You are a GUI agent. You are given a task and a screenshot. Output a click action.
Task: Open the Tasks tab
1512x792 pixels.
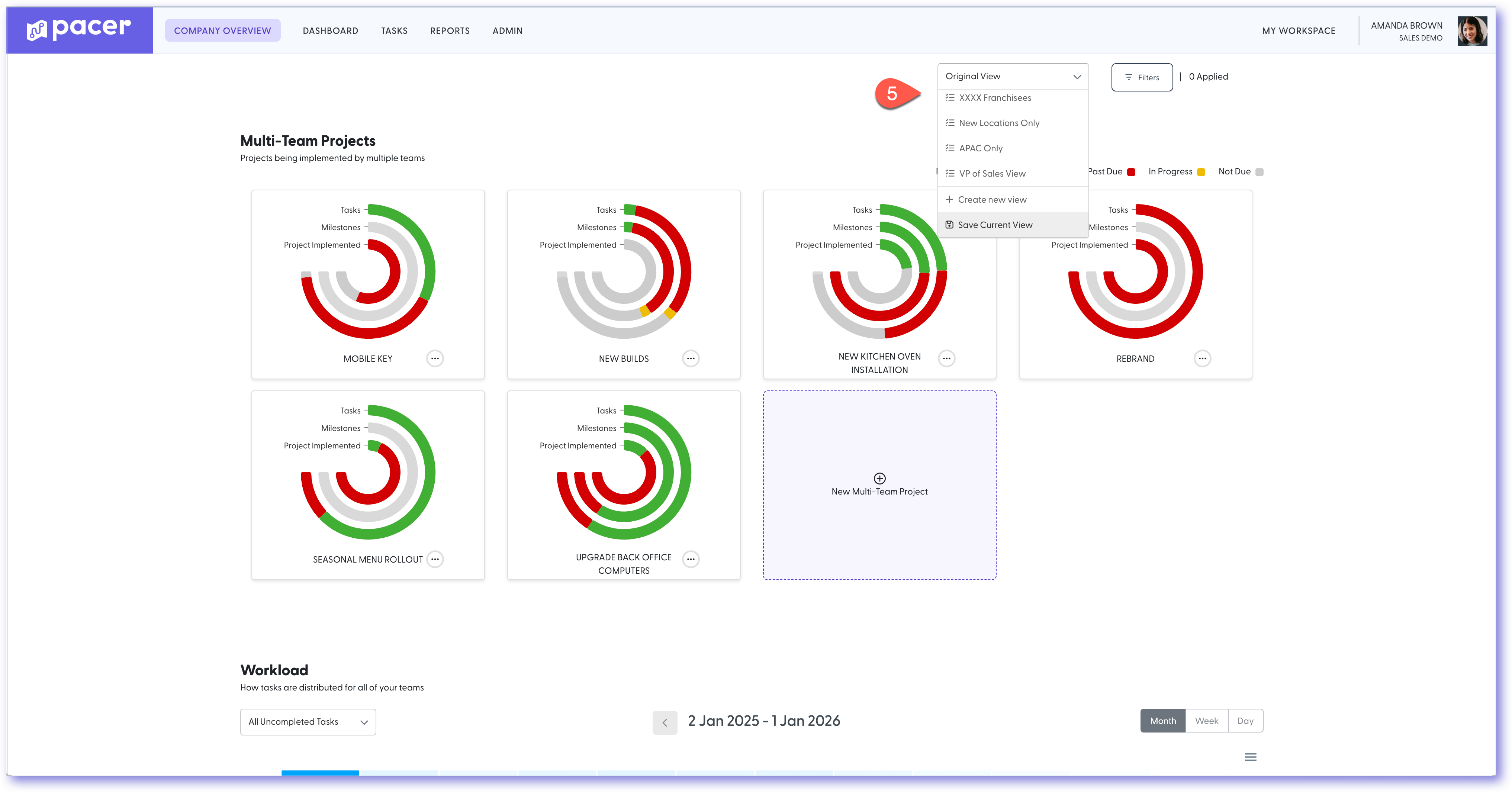(395, 30)
